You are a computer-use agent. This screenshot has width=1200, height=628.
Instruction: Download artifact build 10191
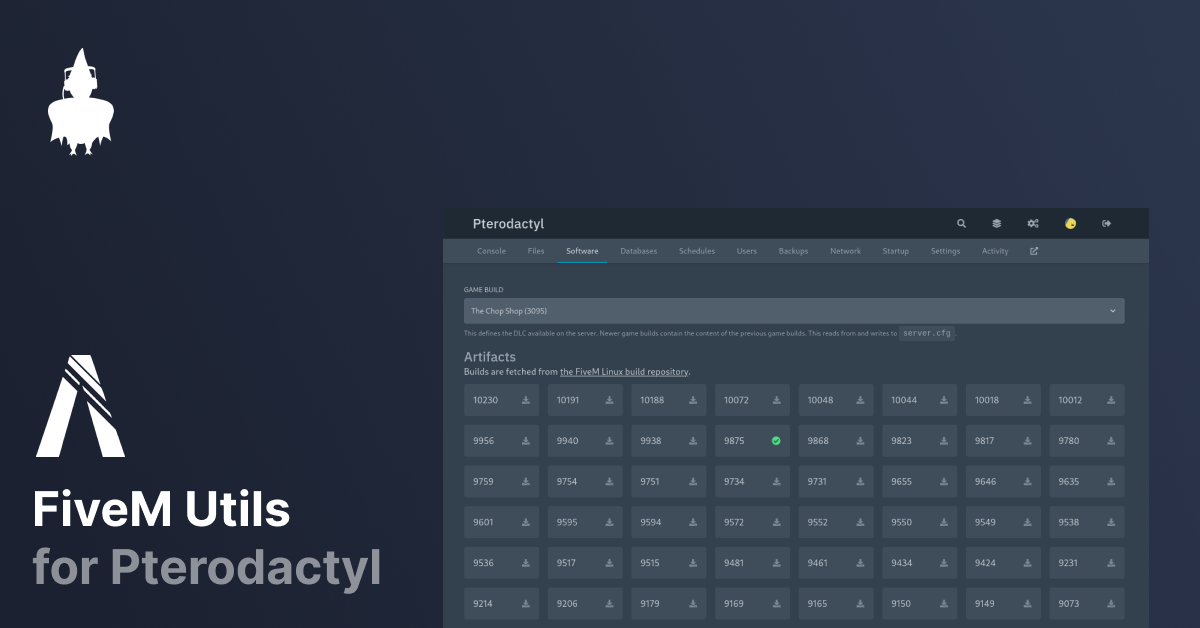coord(610,400)
